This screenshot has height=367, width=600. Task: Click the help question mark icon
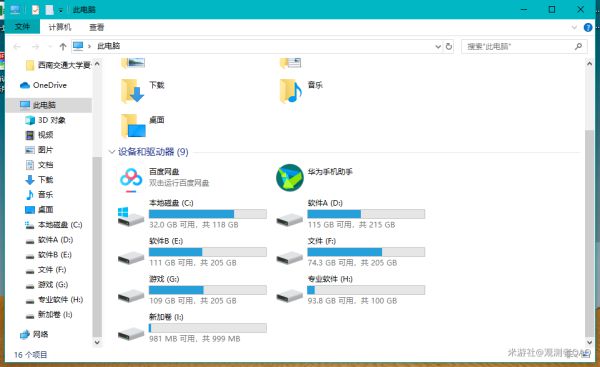coord(588,28)
